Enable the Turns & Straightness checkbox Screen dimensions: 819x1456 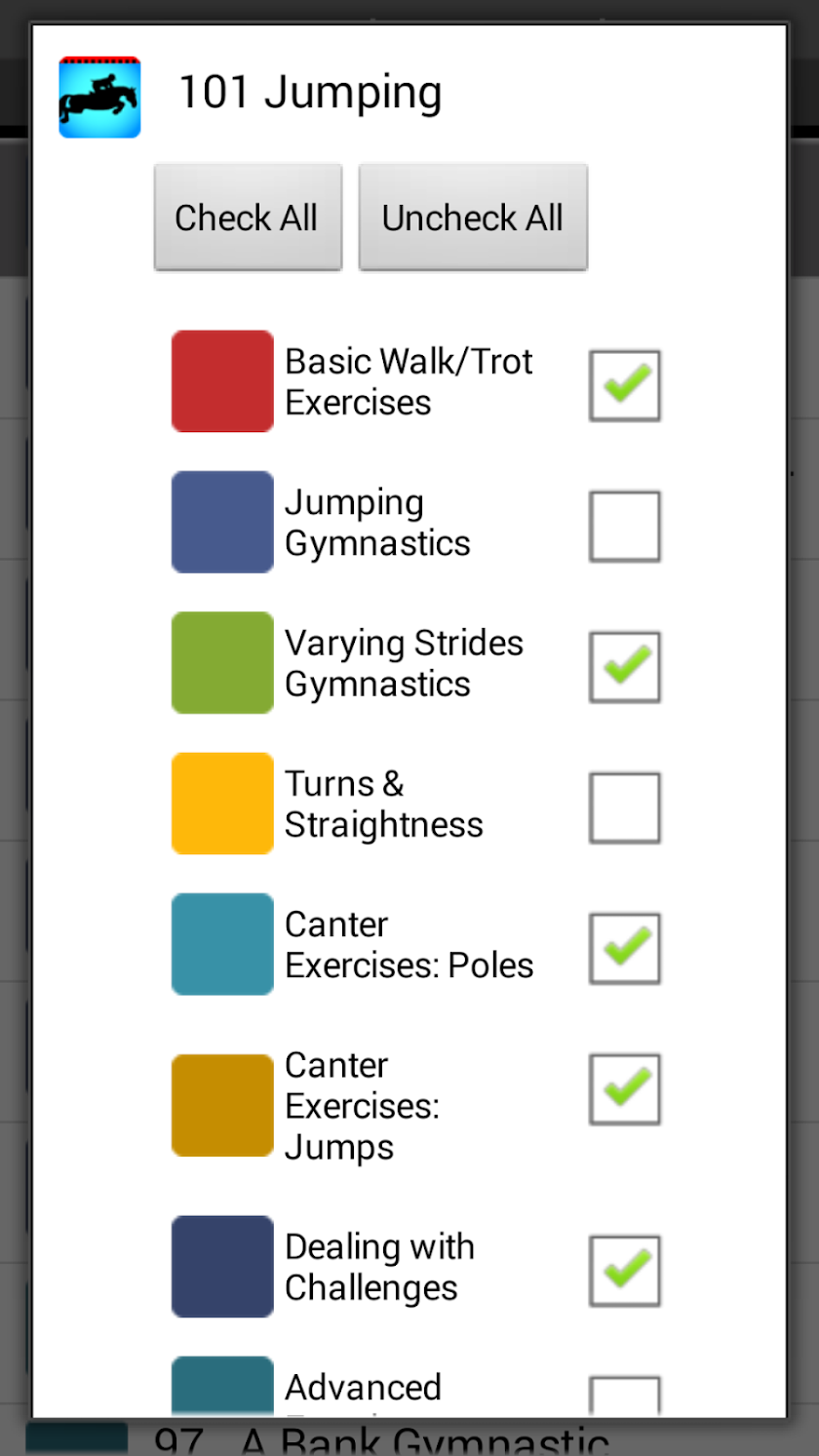(625, 807)
